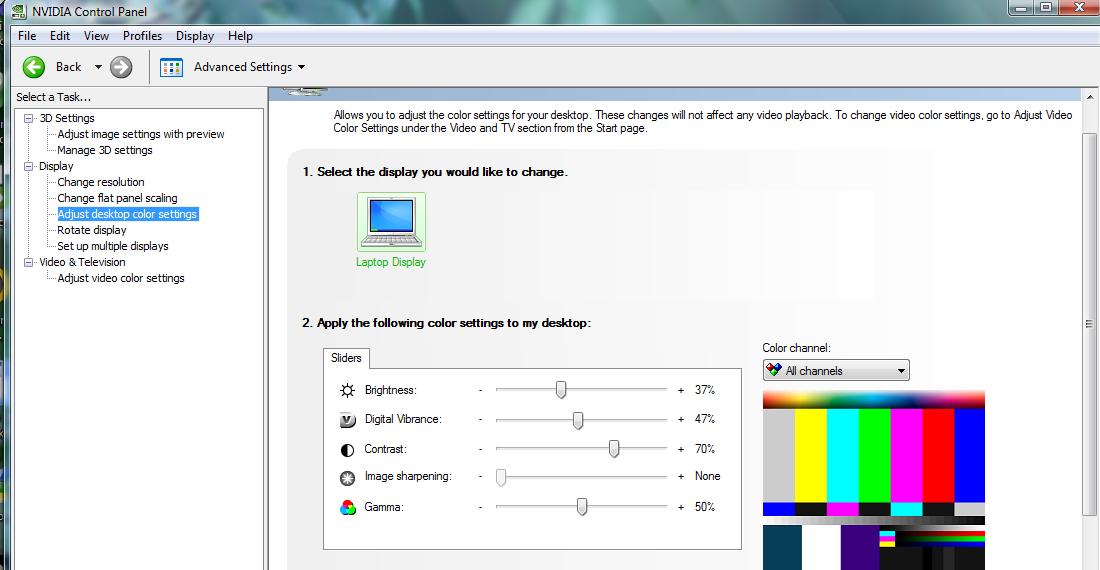Image resolution: width=1100 pixels, height=570 pixels.
Task: Click the gray Forward arrow icon
Action: [121, 67]
